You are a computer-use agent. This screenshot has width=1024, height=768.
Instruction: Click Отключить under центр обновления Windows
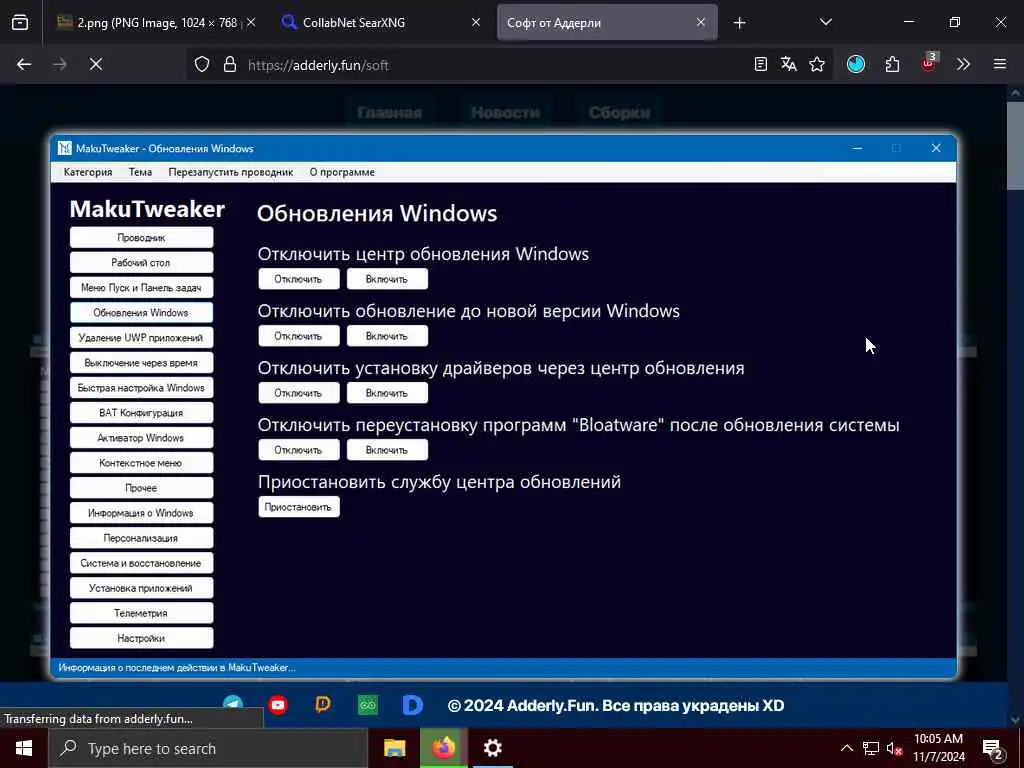(x=298, y=279)
